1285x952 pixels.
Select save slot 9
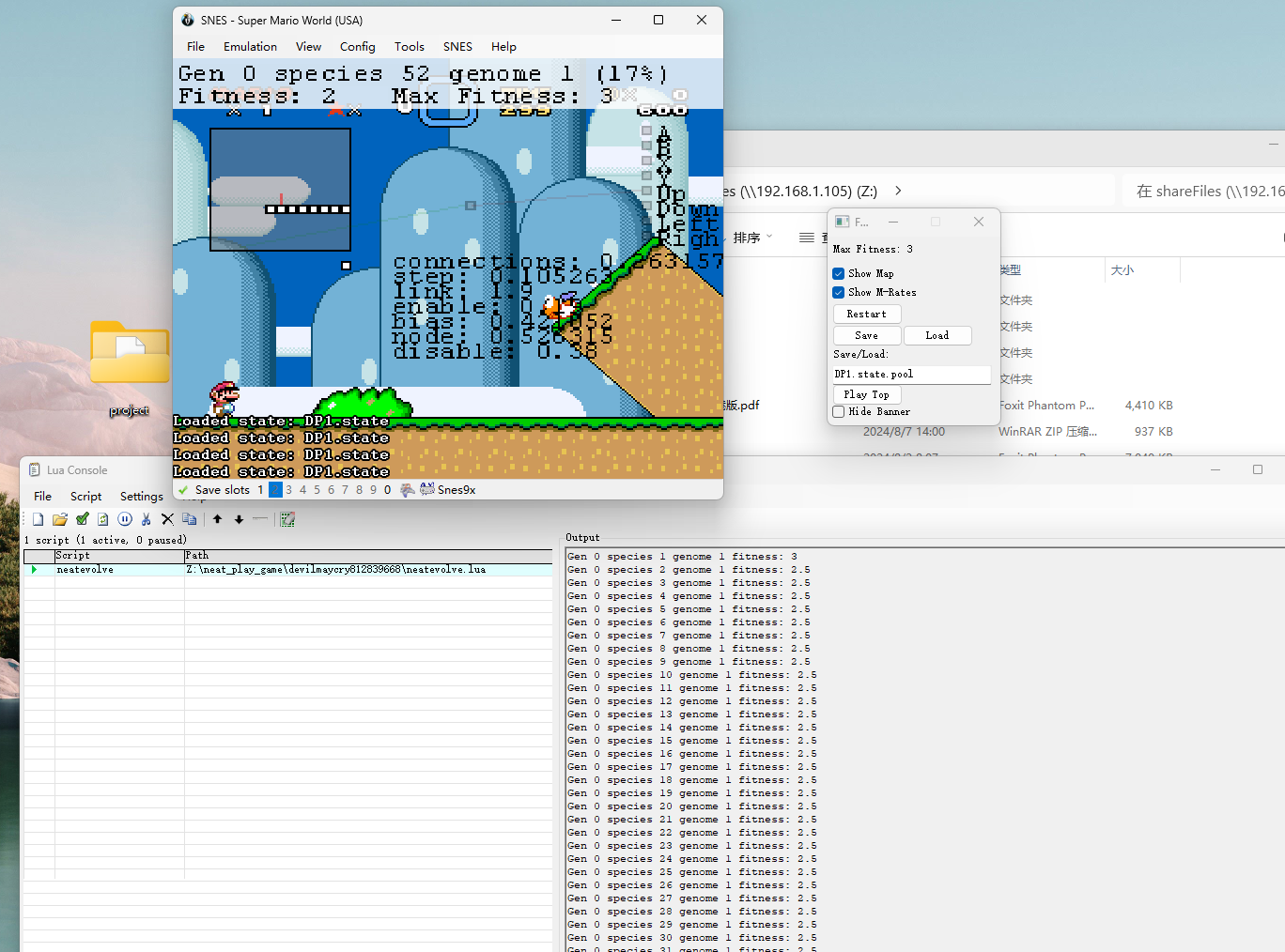373,490
